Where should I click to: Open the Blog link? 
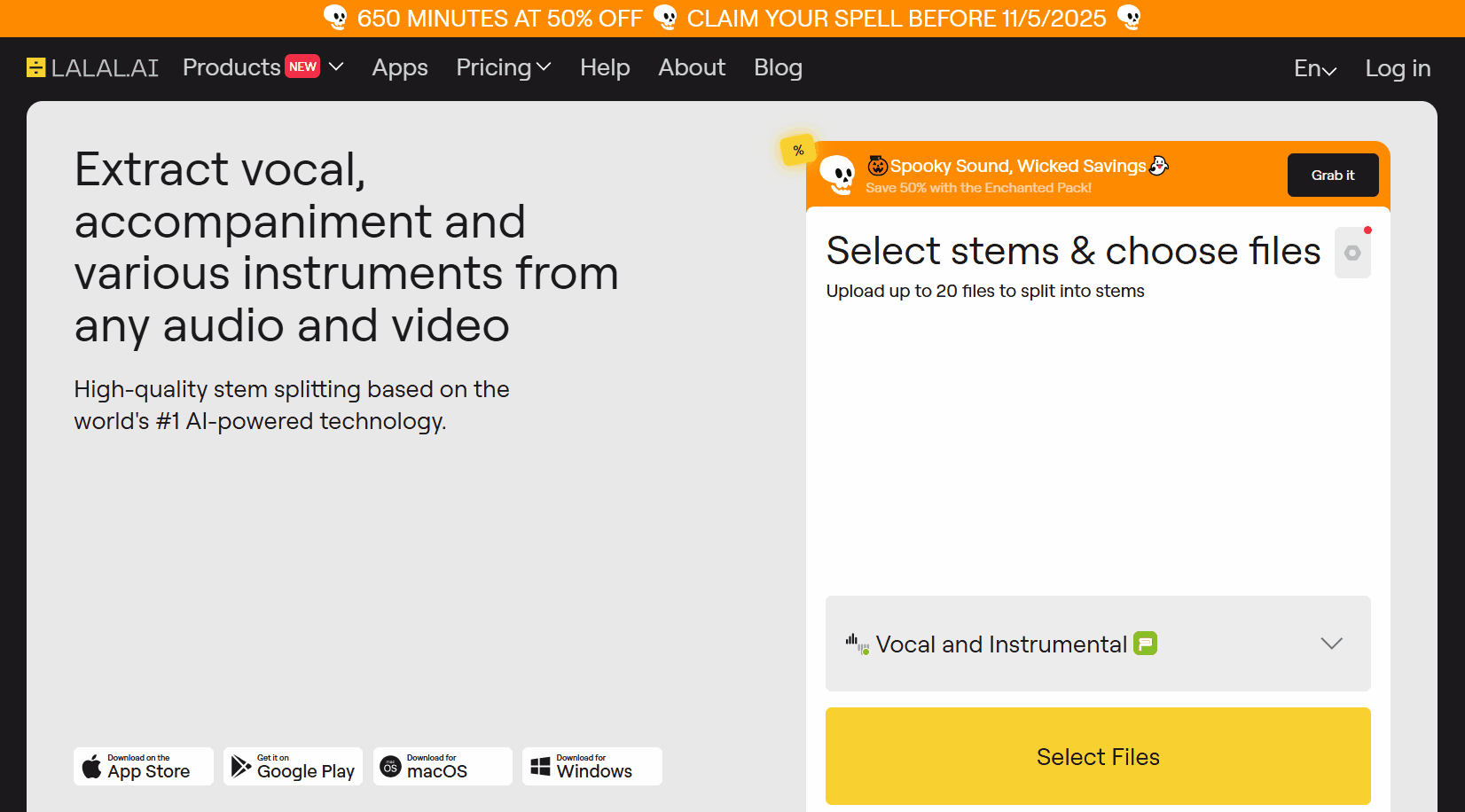point(778,67)
